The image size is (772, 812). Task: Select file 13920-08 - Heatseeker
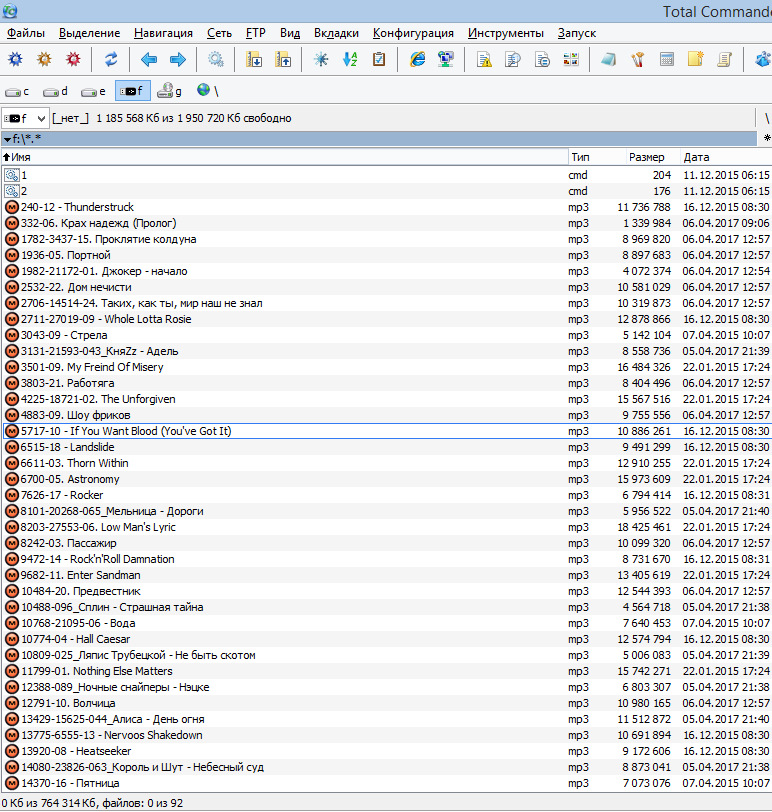coord(386,751)
